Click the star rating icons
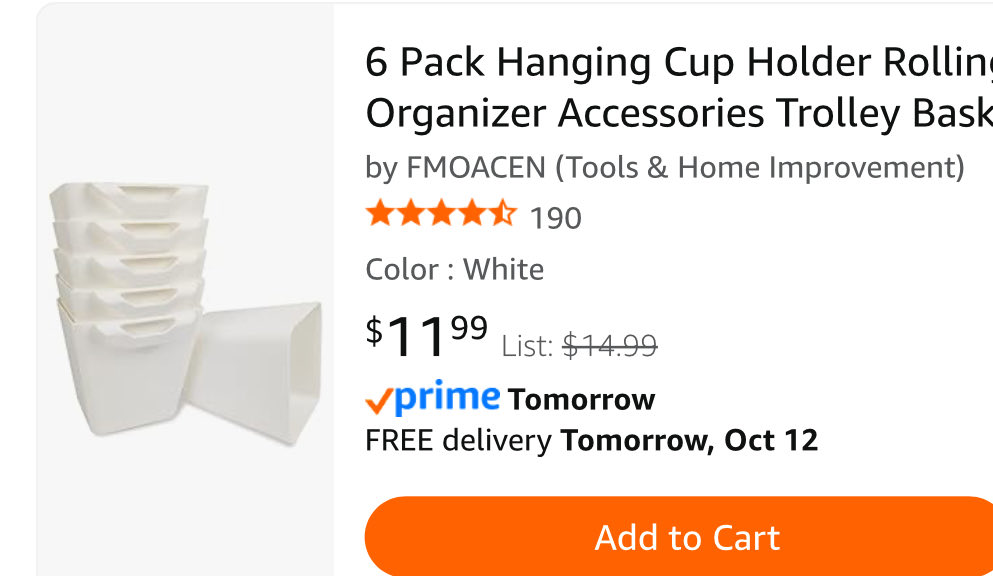 441,213
